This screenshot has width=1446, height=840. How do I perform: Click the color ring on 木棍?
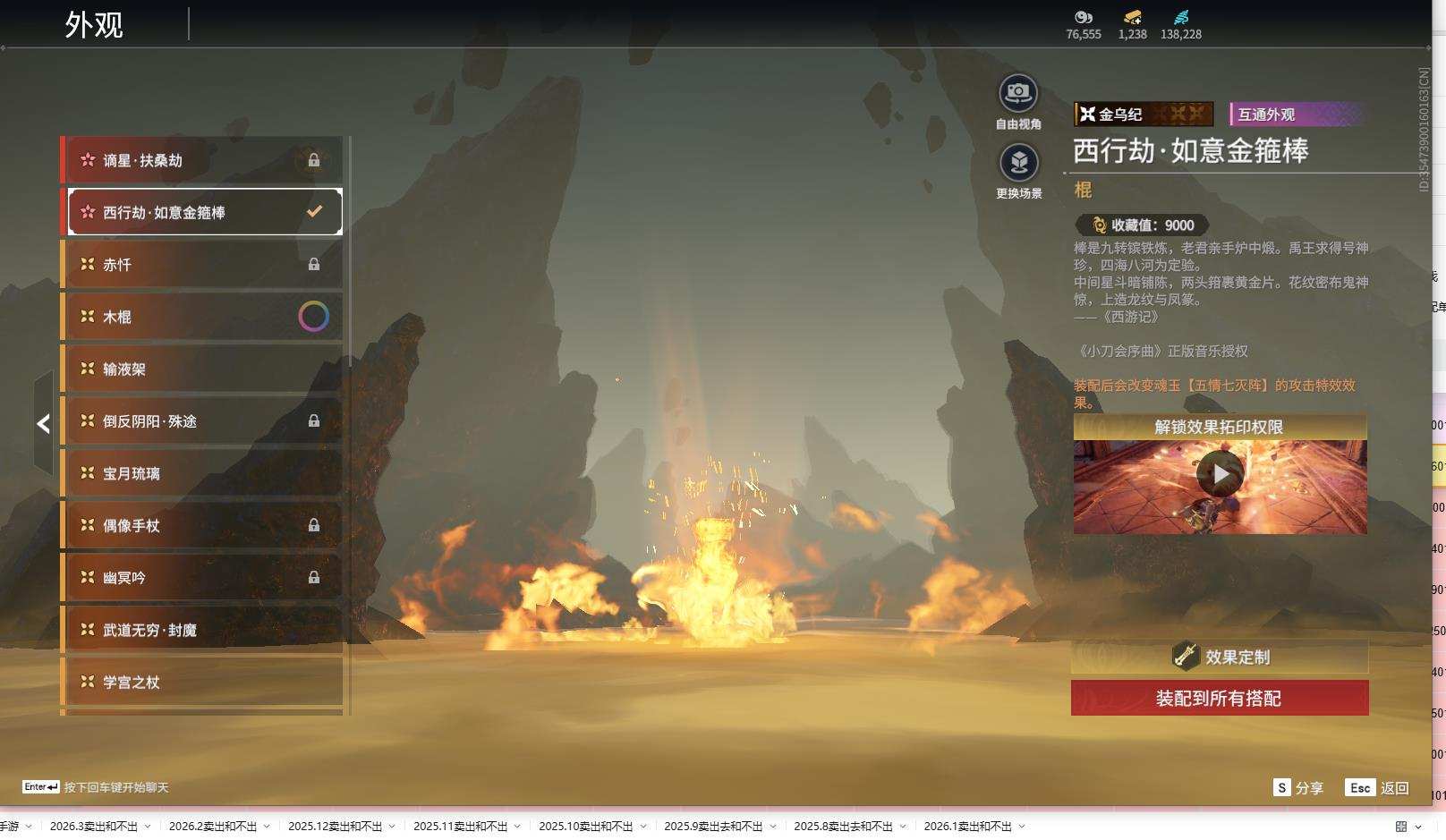point(313,317)
